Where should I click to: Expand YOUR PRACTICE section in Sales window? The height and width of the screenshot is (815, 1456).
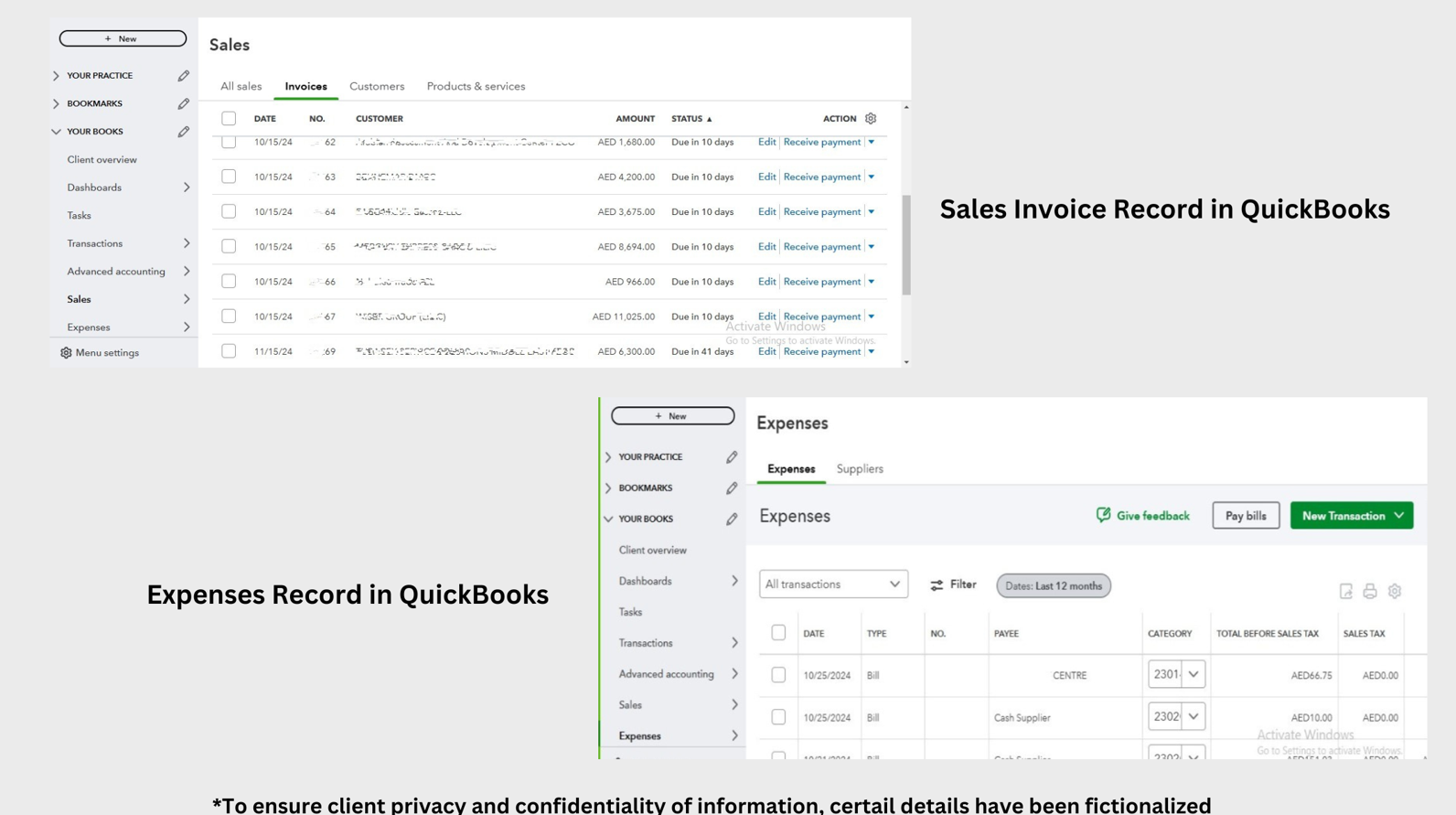pyautogui.click(x=56, y=76)
